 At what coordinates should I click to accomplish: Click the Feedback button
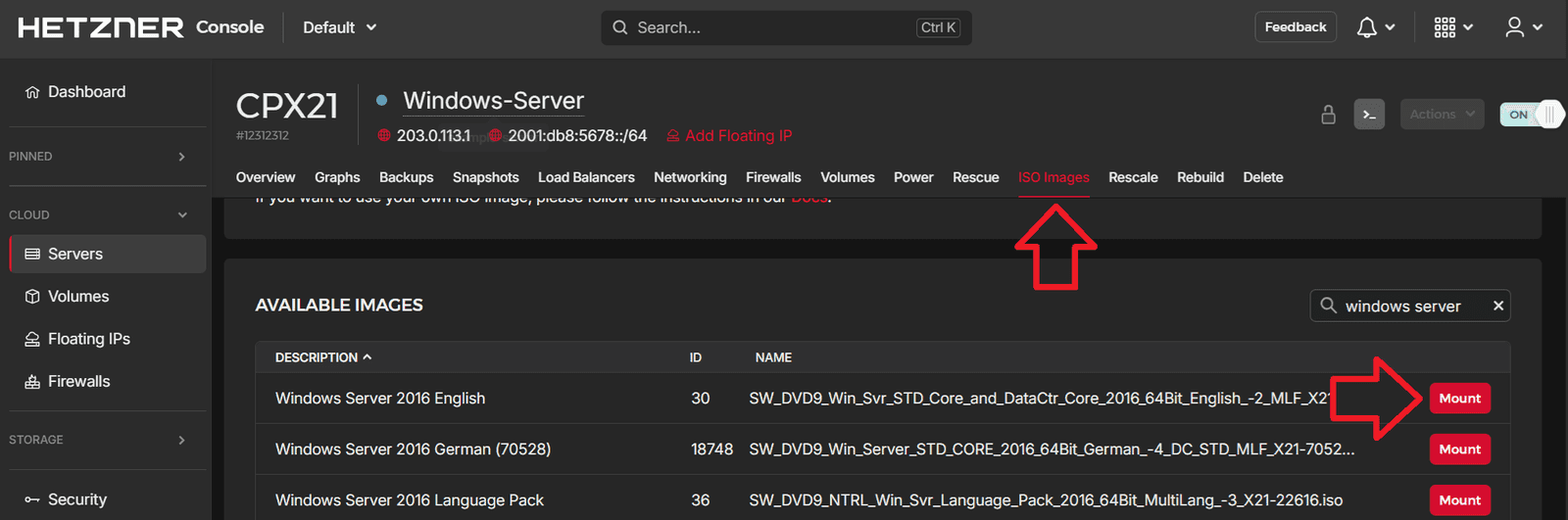(x=1295, y=27)
